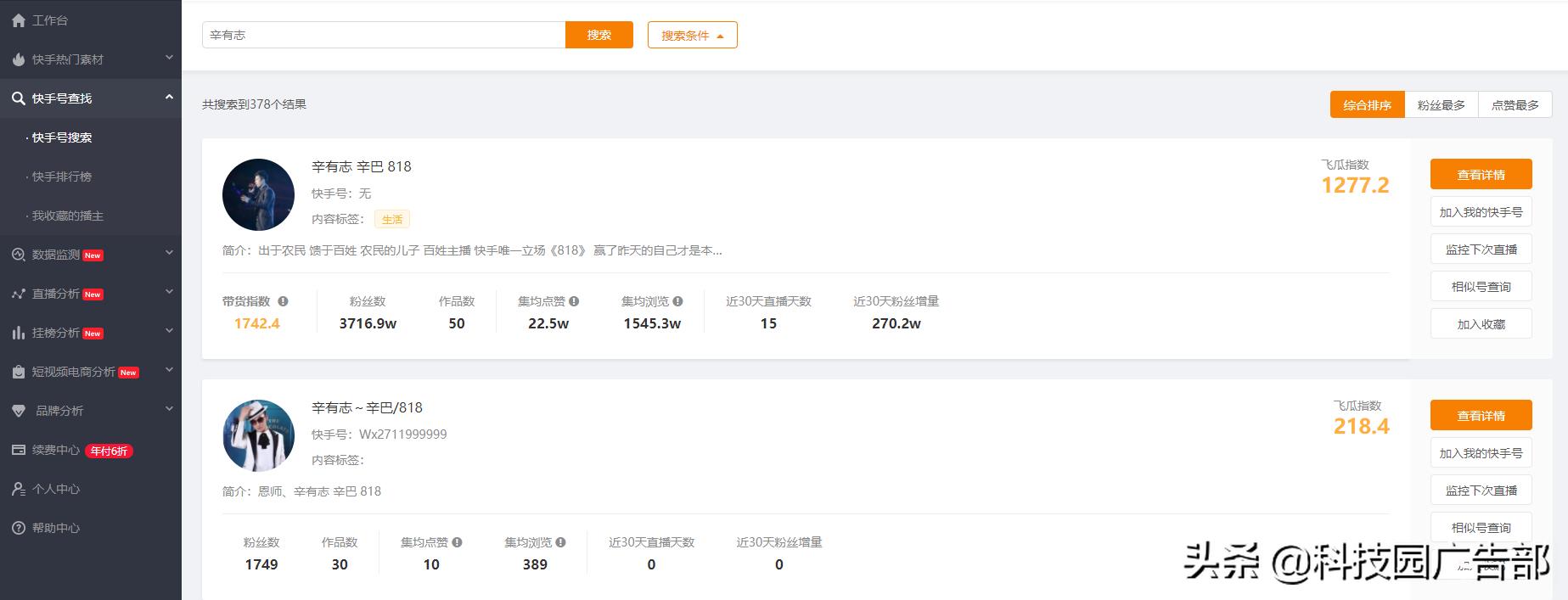1568x600 pixels.
Task: Click the 工作台 home icon
Action: (19, 20)
